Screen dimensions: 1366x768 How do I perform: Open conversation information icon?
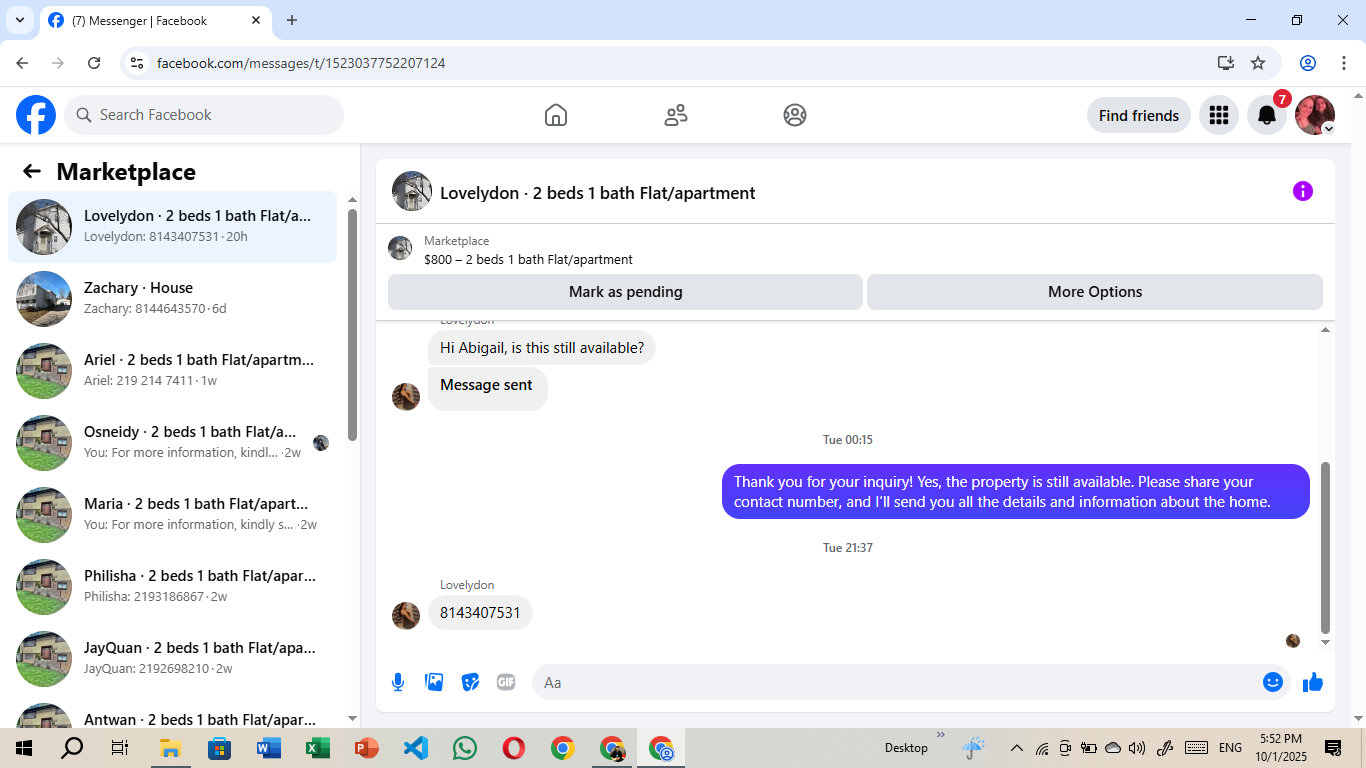coord(1302,191)
